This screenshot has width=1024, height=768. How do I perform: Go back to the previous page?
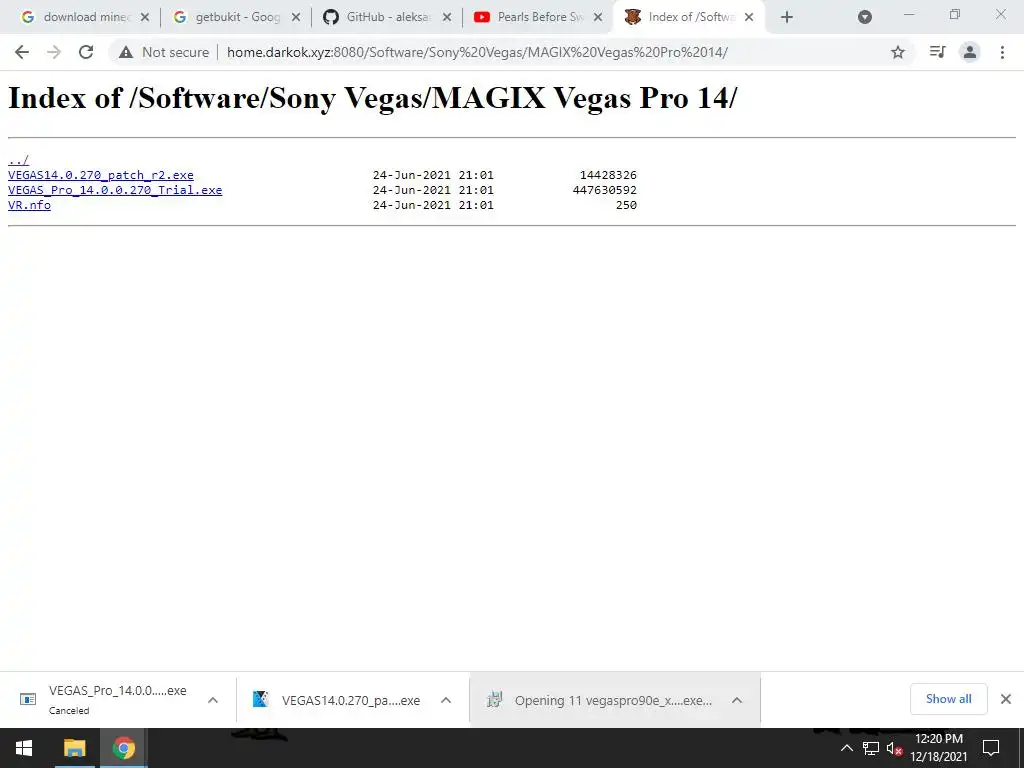coord(22,52)
